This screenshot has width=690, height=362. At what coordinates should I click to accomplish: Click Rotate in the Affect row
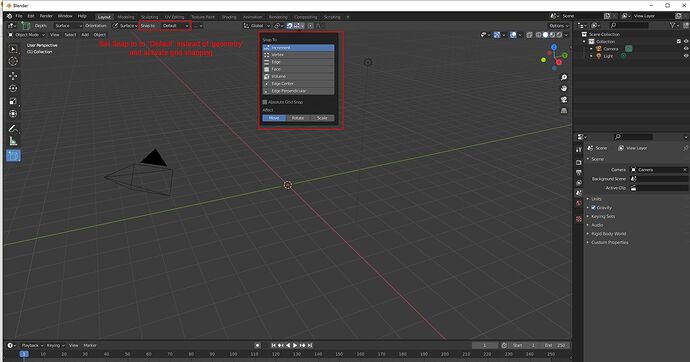pyautogui.click(x=298, y=118)
